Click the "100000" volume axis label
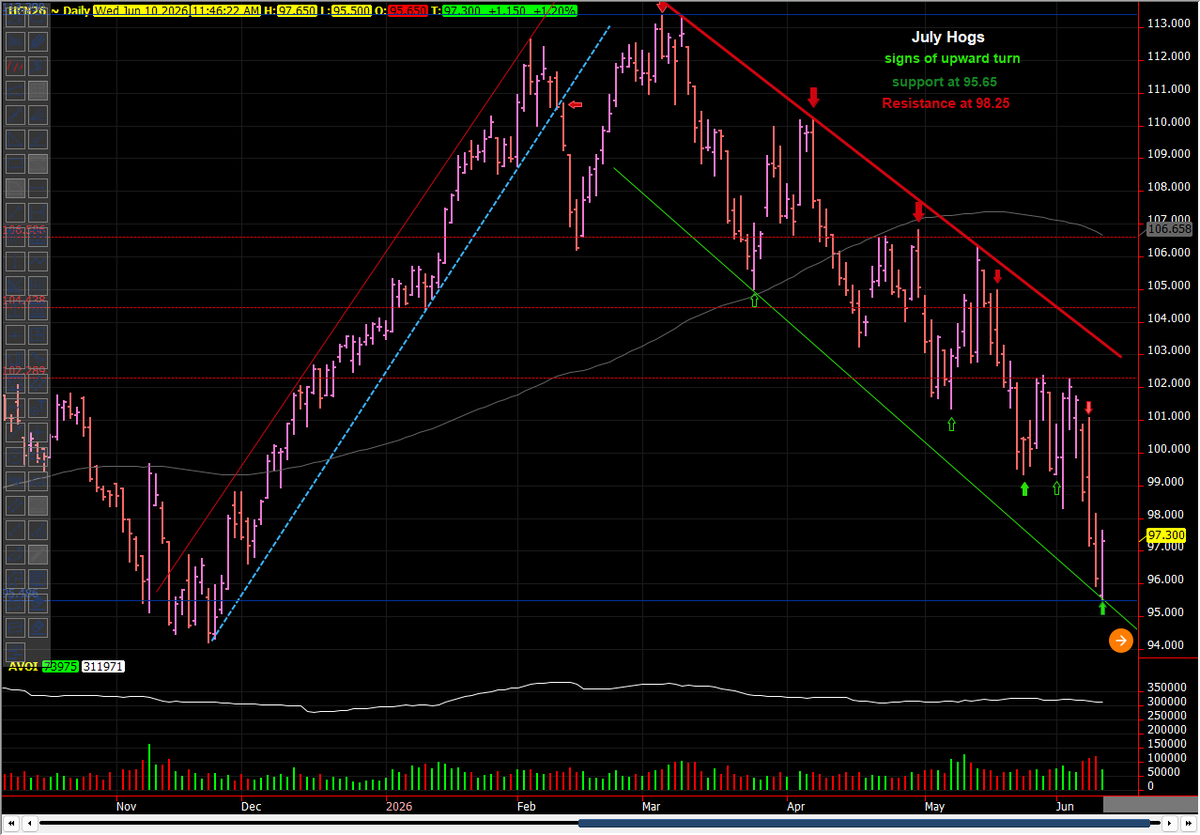1200x835 pixels. click(1165, 758)
